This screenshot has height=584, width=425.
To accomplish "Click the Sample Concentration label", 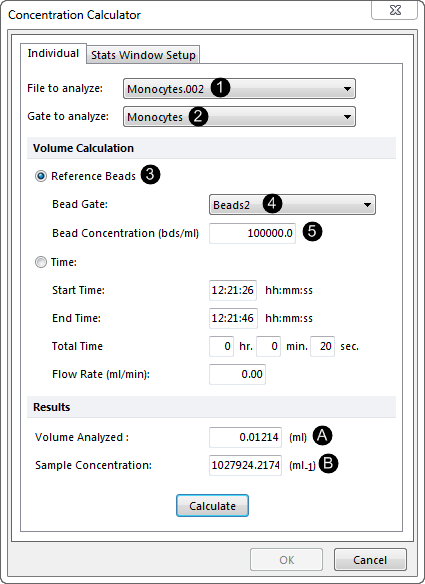I will pyautogui.click(x=93, y=465).
